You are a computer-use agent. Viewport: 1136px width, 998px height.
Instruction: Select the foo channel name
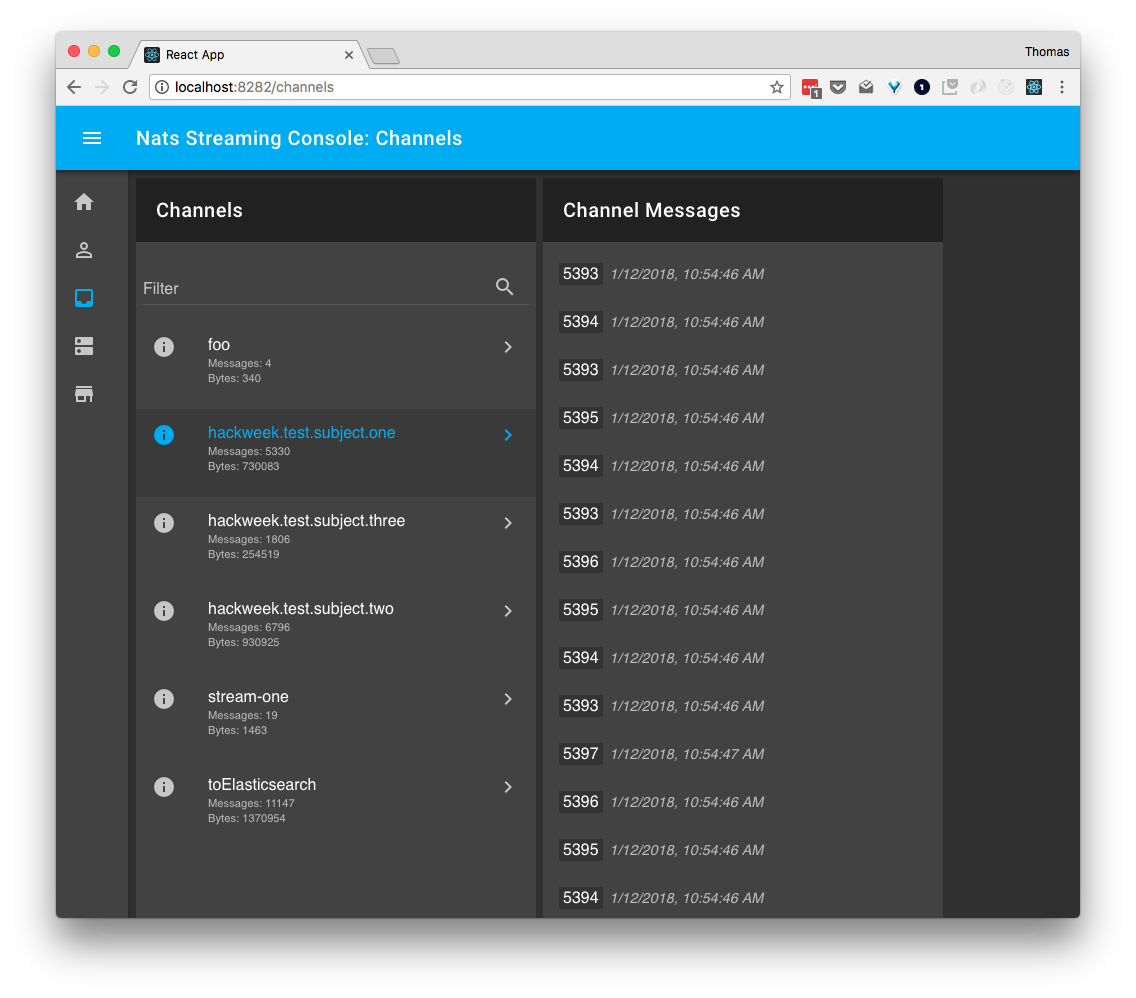point(219,345)
